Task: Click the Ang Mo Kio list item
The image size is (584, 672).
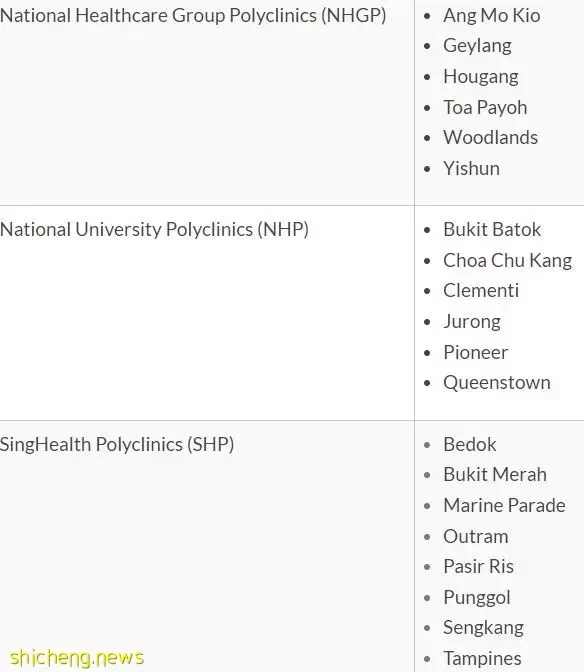Action: point(491,16)
